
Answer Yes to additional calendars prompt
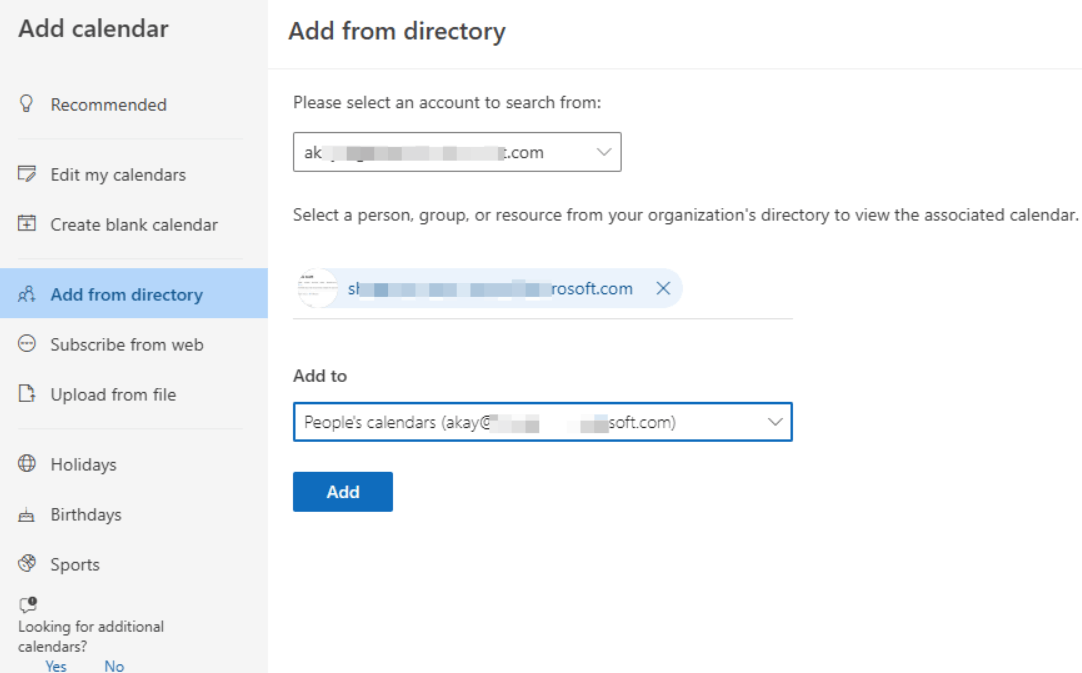pos(56,666)
